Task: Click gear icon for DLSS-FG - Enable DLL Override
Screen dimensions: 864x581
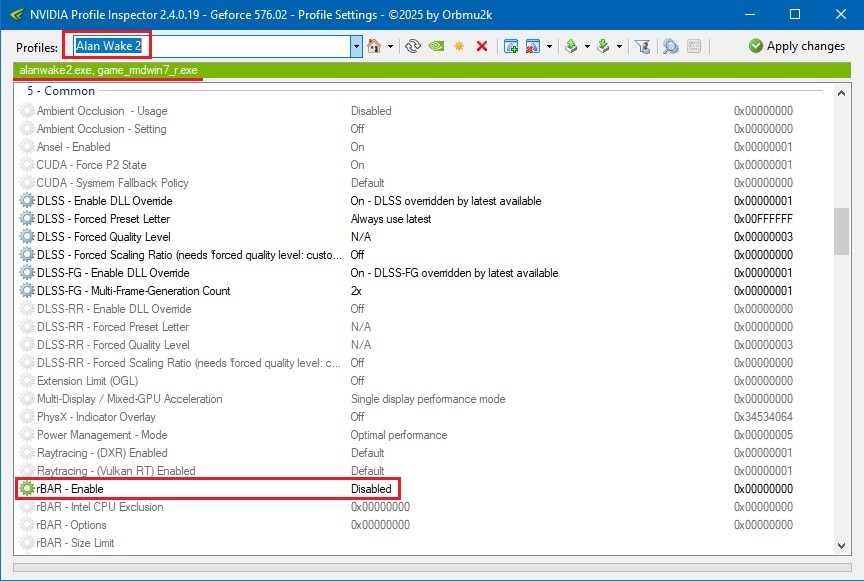Action: point(27,273)
